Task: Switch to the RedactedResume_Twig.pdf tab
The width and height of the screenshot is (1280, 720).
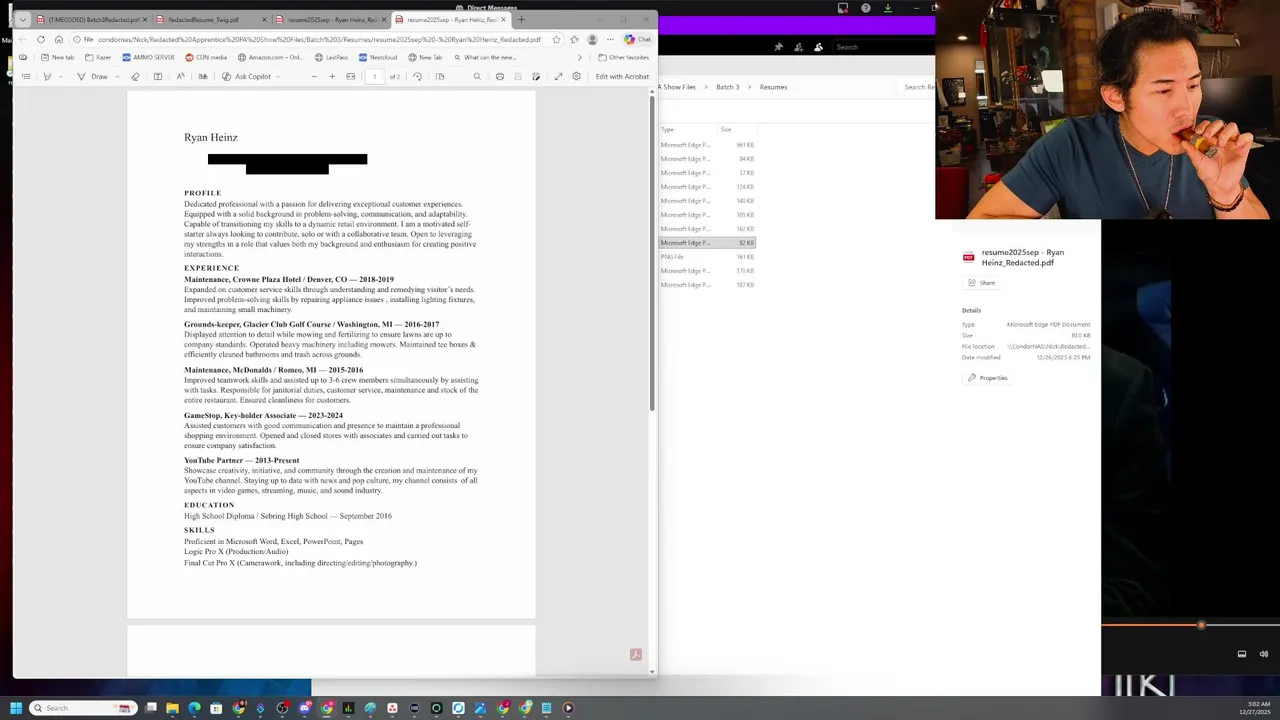Action: tap(212, 20)
